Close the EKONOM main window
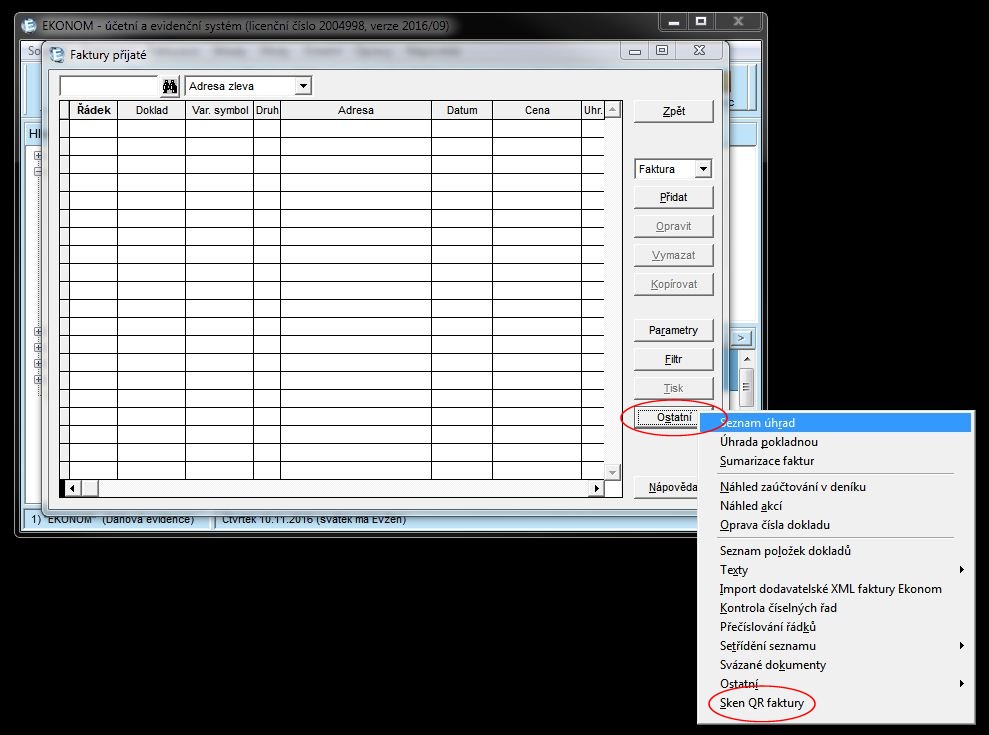Image resolution: width=989 pixels, height=735 pixels. (738, 21)
